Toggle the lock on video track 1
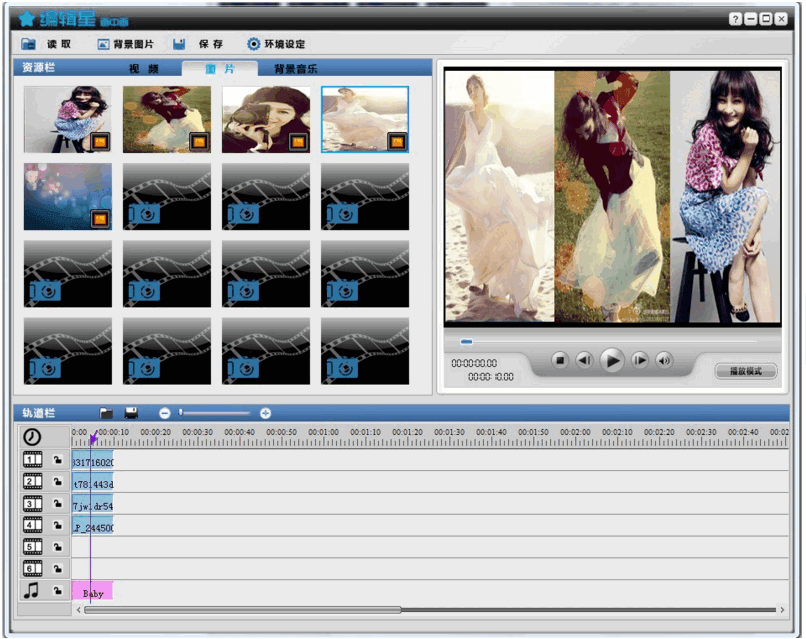The width and height of the screenshot is (806, 639). 58,460
